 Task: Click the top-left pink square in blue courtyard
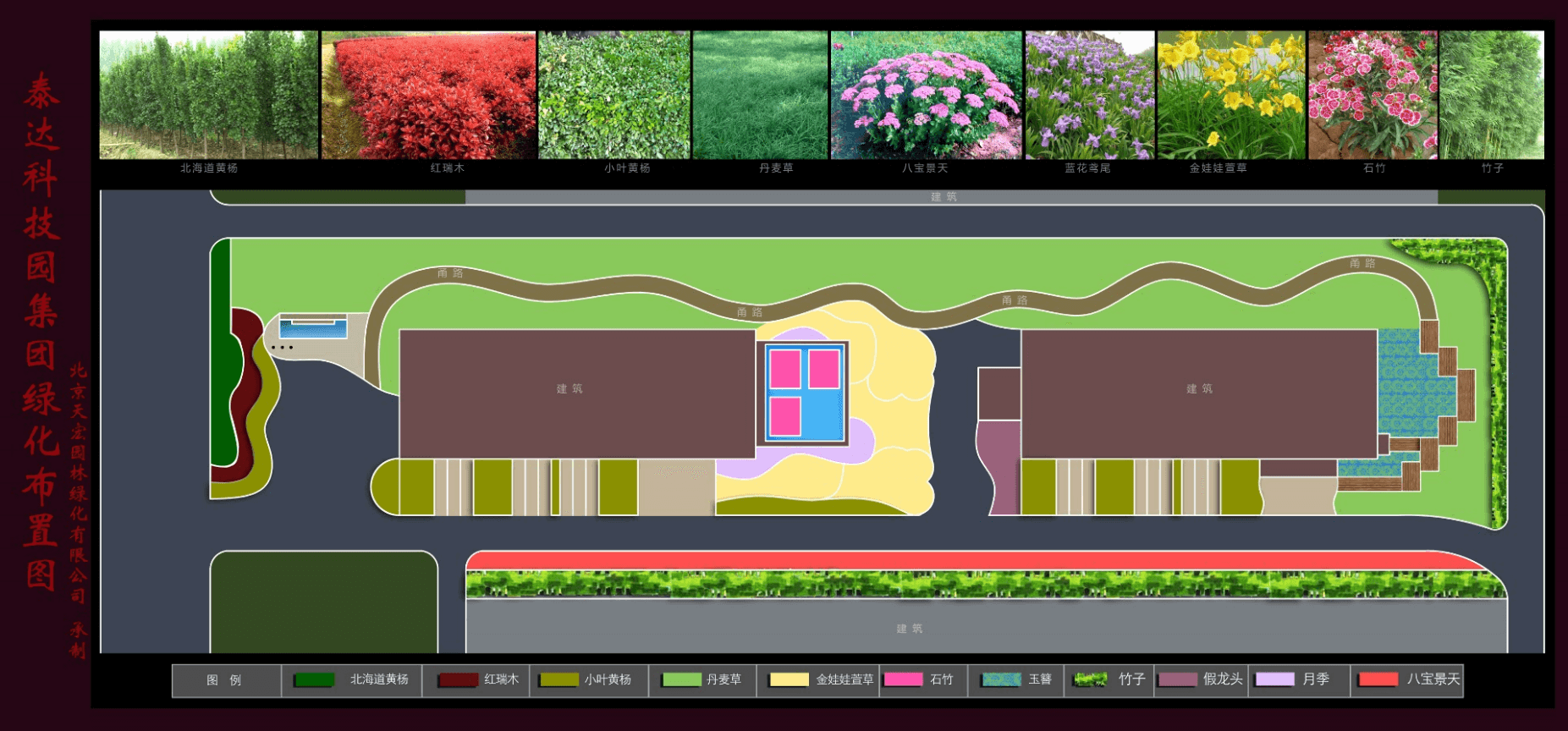pyautogui.click(x=785, y=369)
